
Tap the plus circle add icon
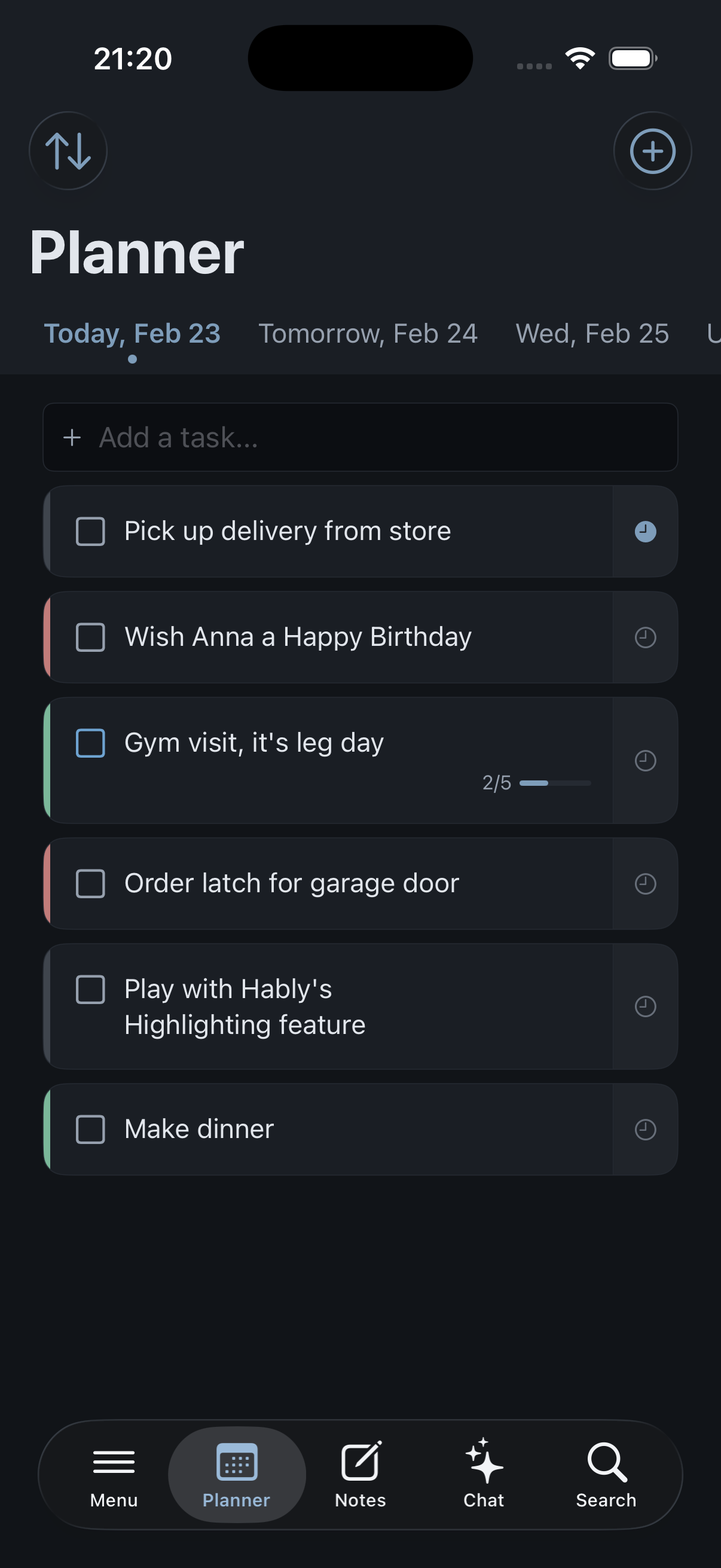(652, 151)
